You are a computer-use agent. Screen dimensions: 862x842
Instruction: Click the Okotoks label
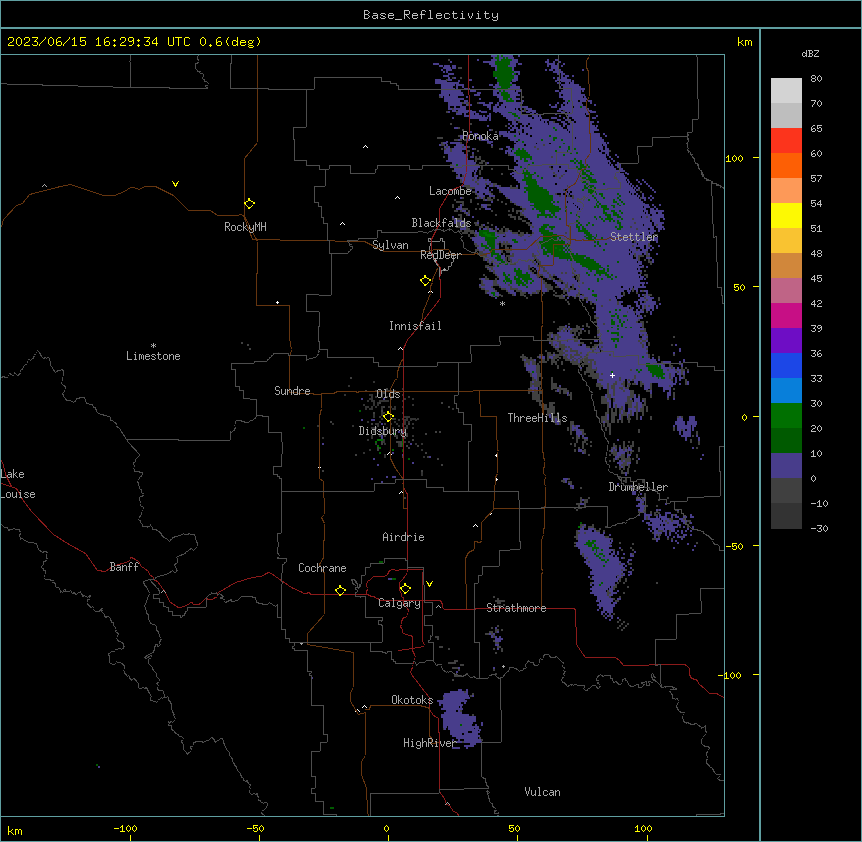(412, 700)
